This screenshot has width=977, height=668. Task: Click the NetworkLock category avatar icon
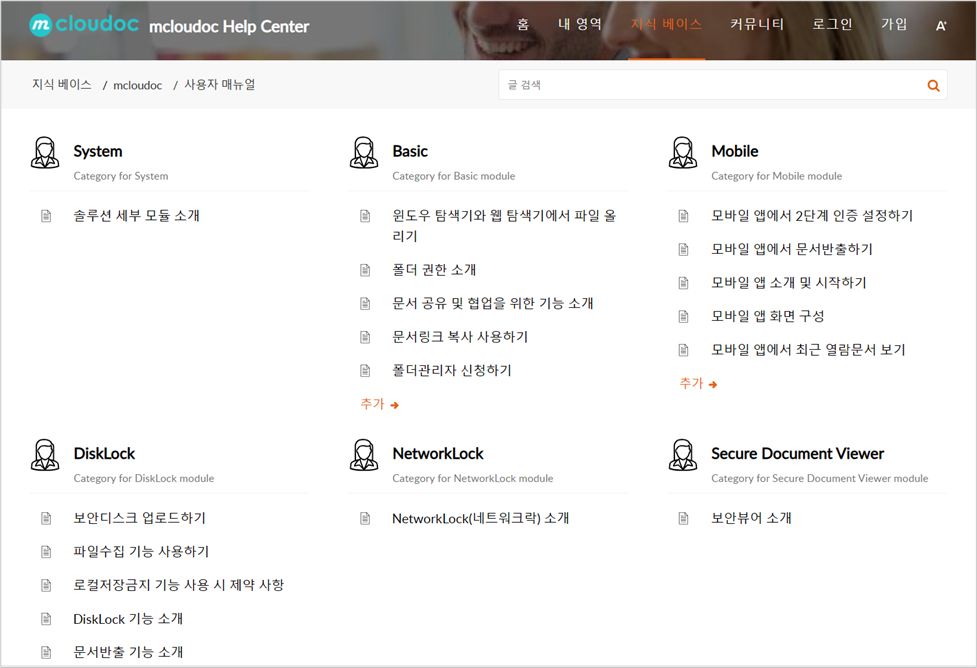click(364, 455)
